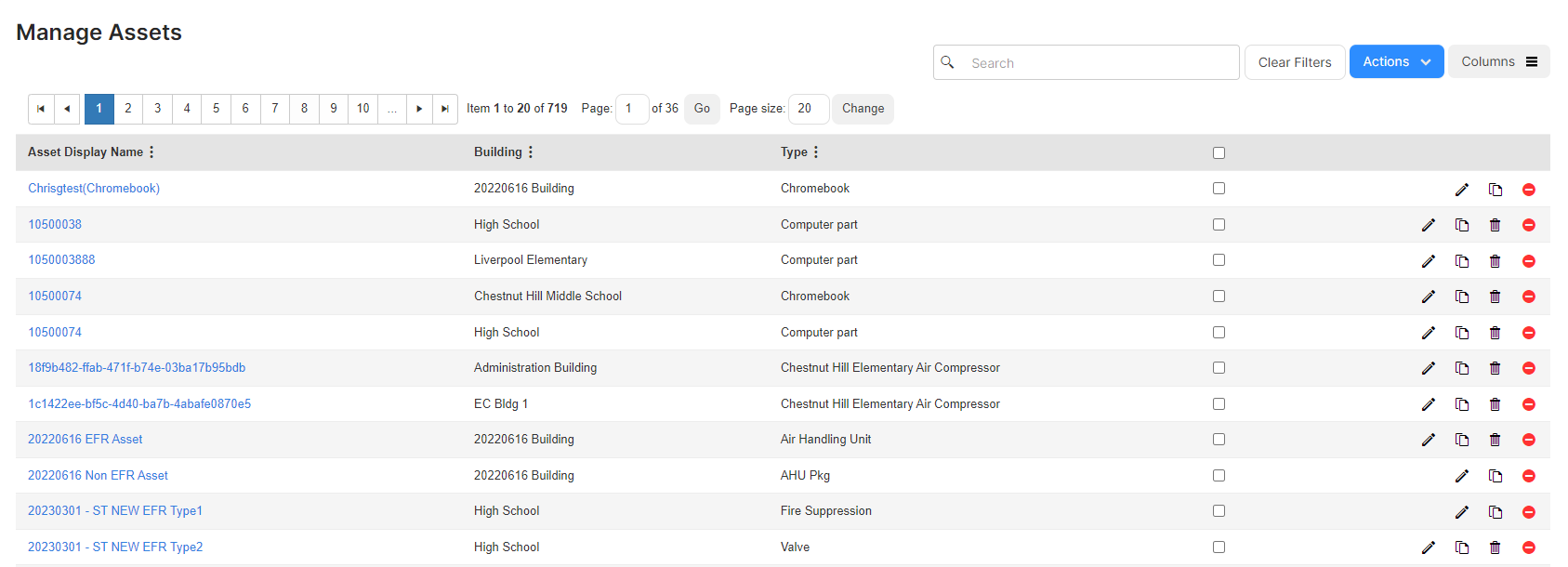This screenshot has width=1568, height=567.
Task: Open the Chrisgtest(Chromebook) link
Action: pyautogui.click(x=94, y=188)
